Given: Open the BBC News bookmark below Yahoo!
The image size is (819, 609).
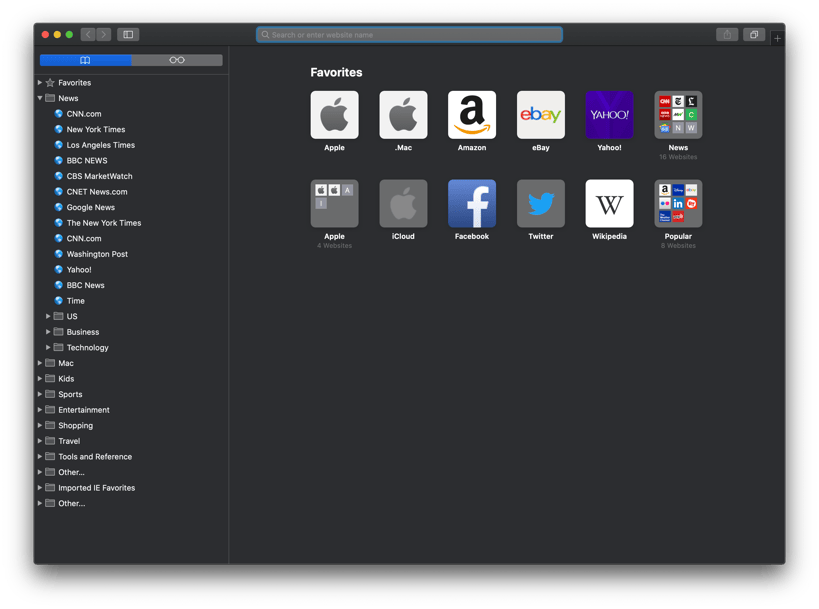Looking at the screenshot, I should coord(85,285).
